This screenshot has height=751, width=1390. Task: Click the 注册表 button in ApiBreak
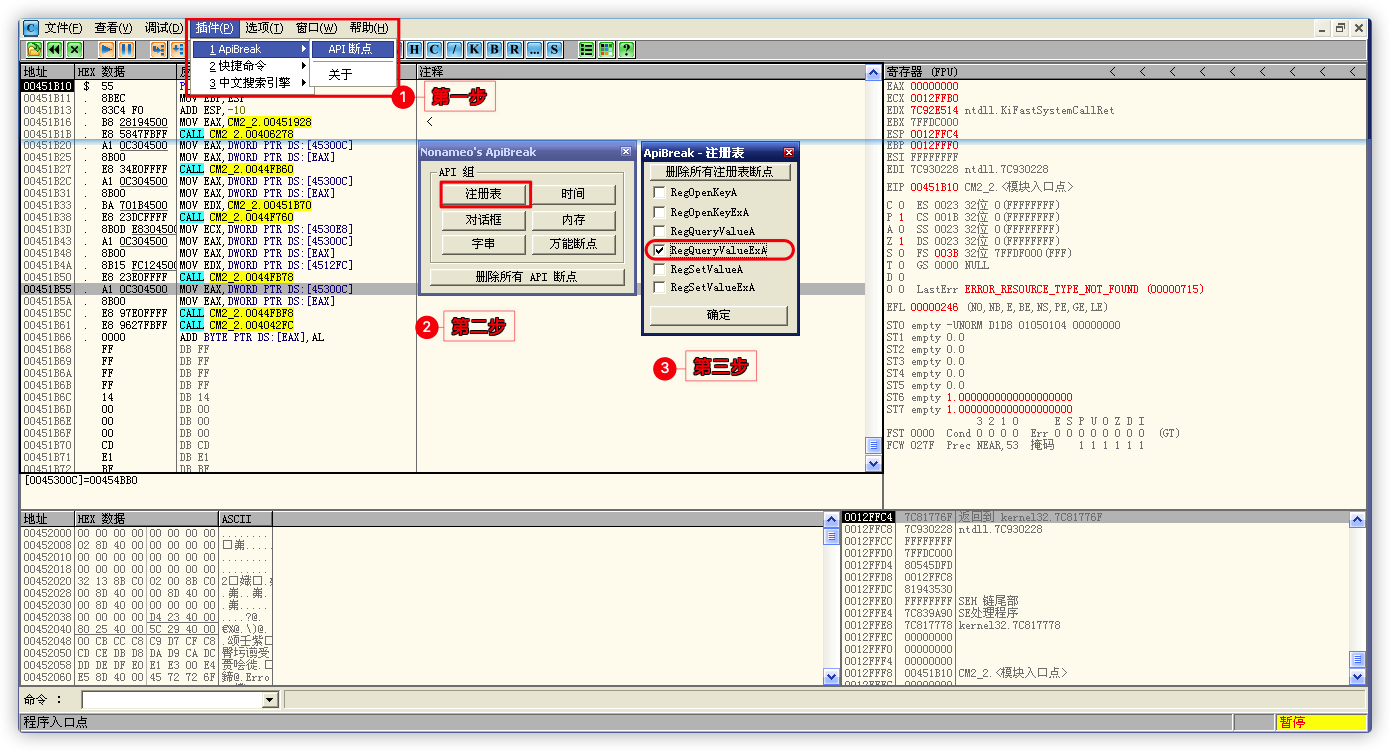tap(484, 193)
